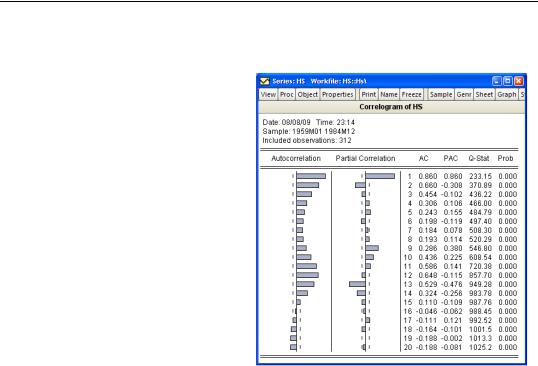Image resolution: width=538 pixels, height=366 pixels.
Task: Minimize the HS series window
Action: pyautogui.click(x=497, y=81)
